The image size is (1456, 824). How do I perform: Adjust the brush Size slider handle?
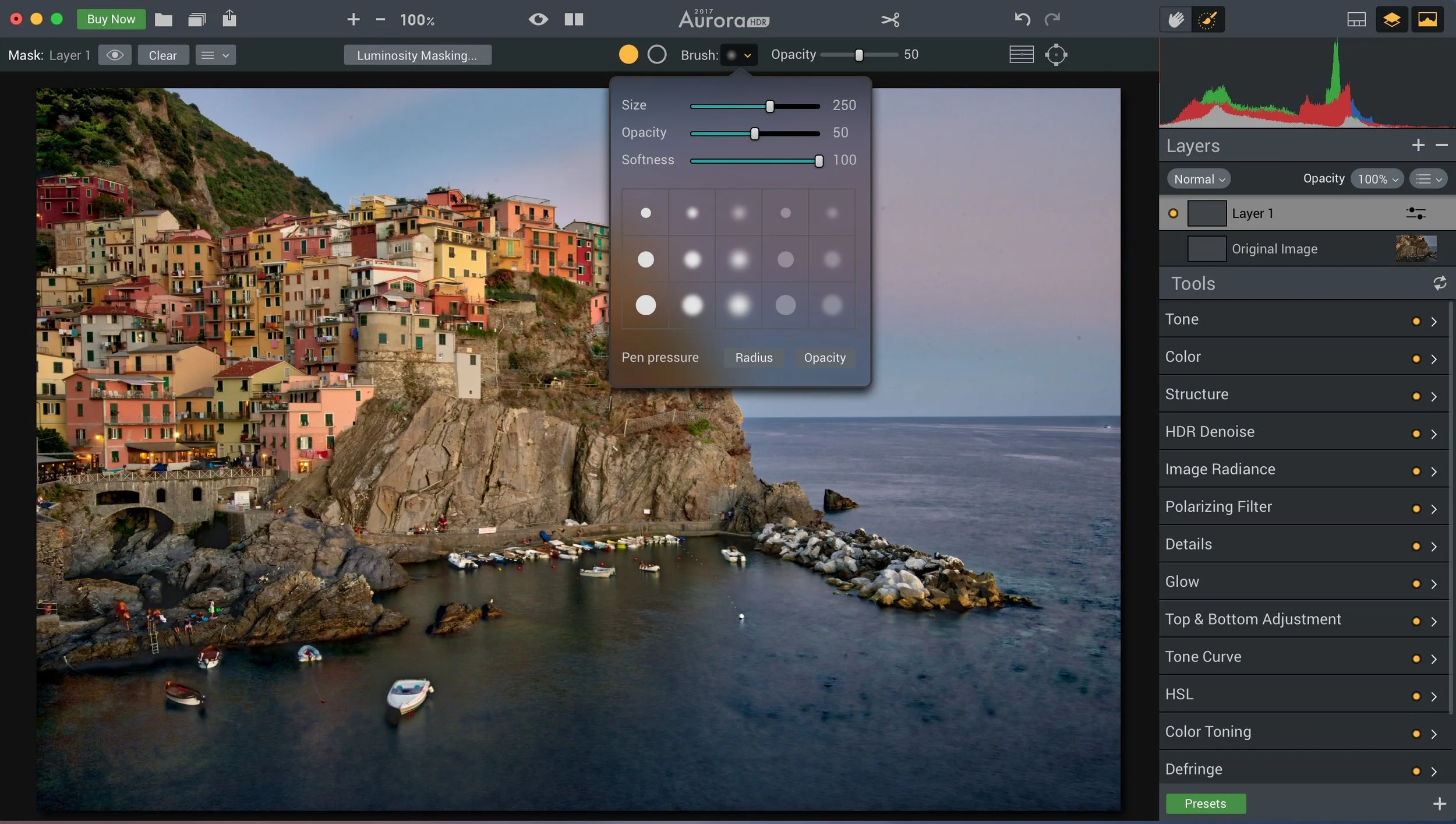(x=770, y=106)
